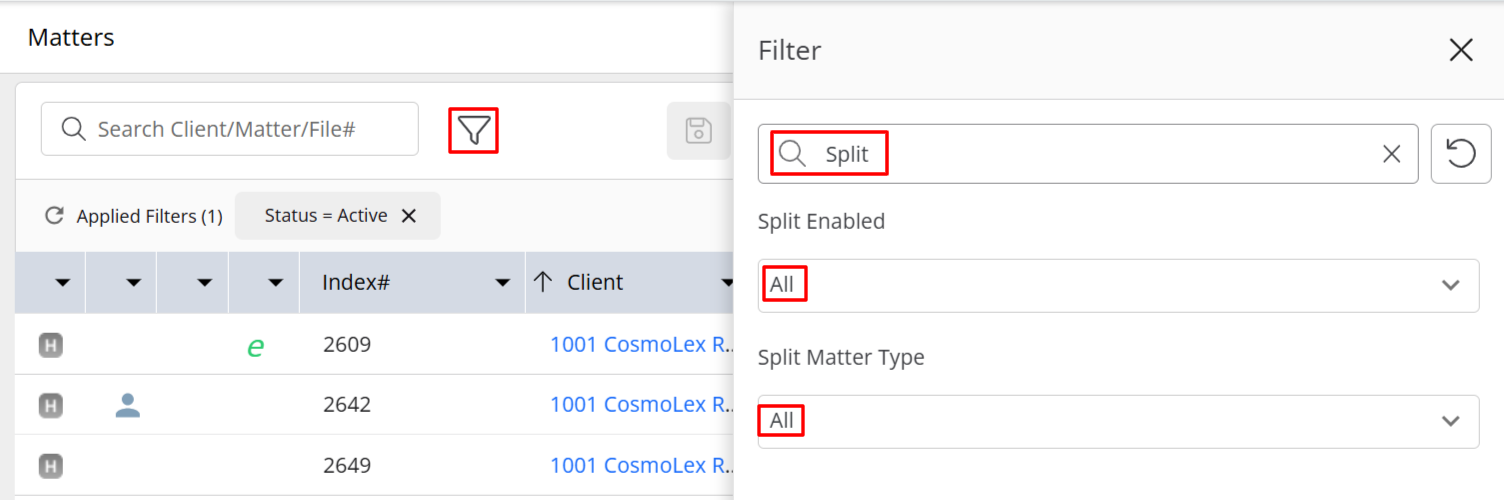Click the H badge on row 2649

click(51, 465)
